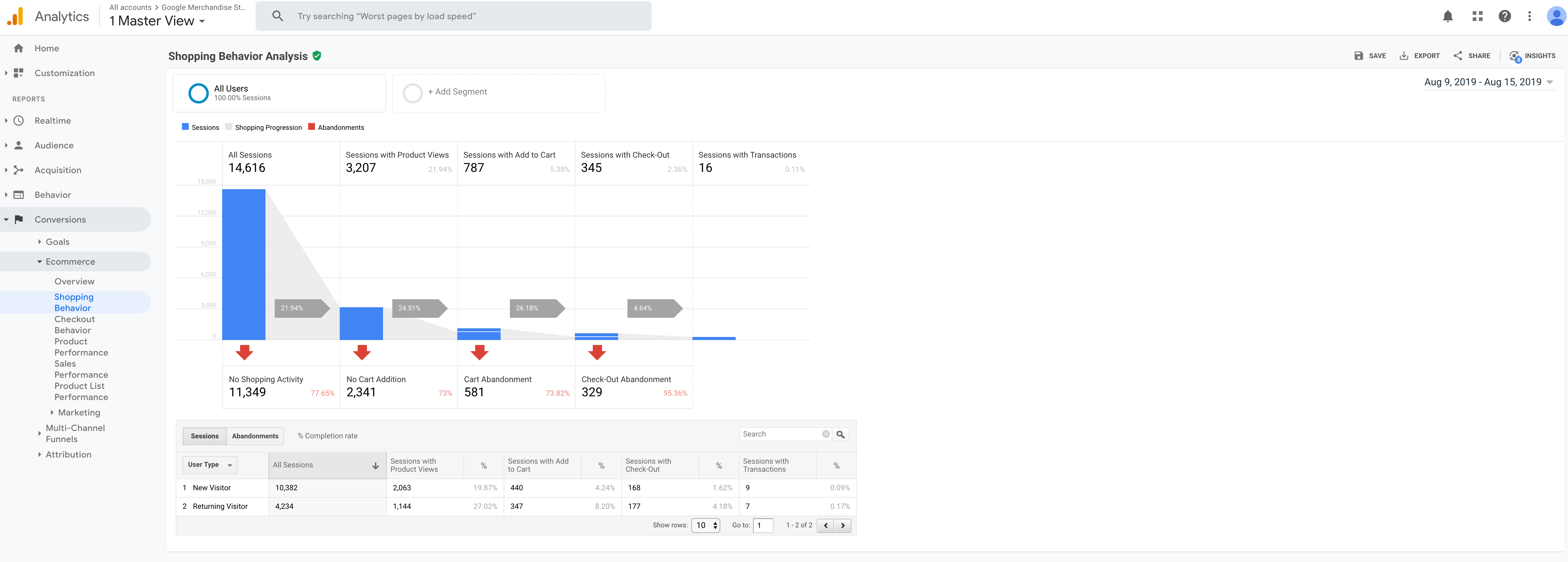Go to previous table page arrow

825,526
